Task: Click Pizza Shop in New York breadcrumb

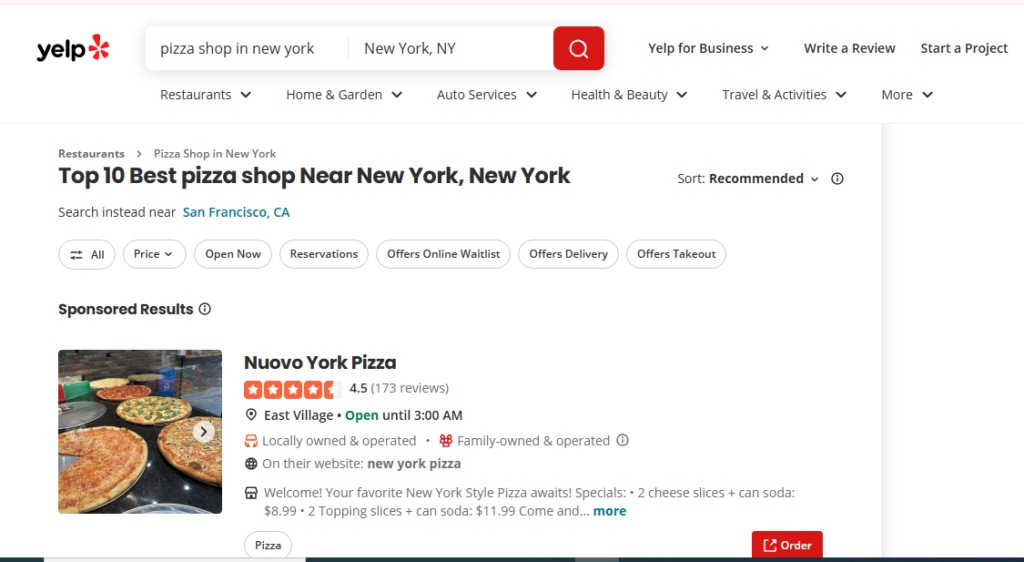Action: [215, 153]
